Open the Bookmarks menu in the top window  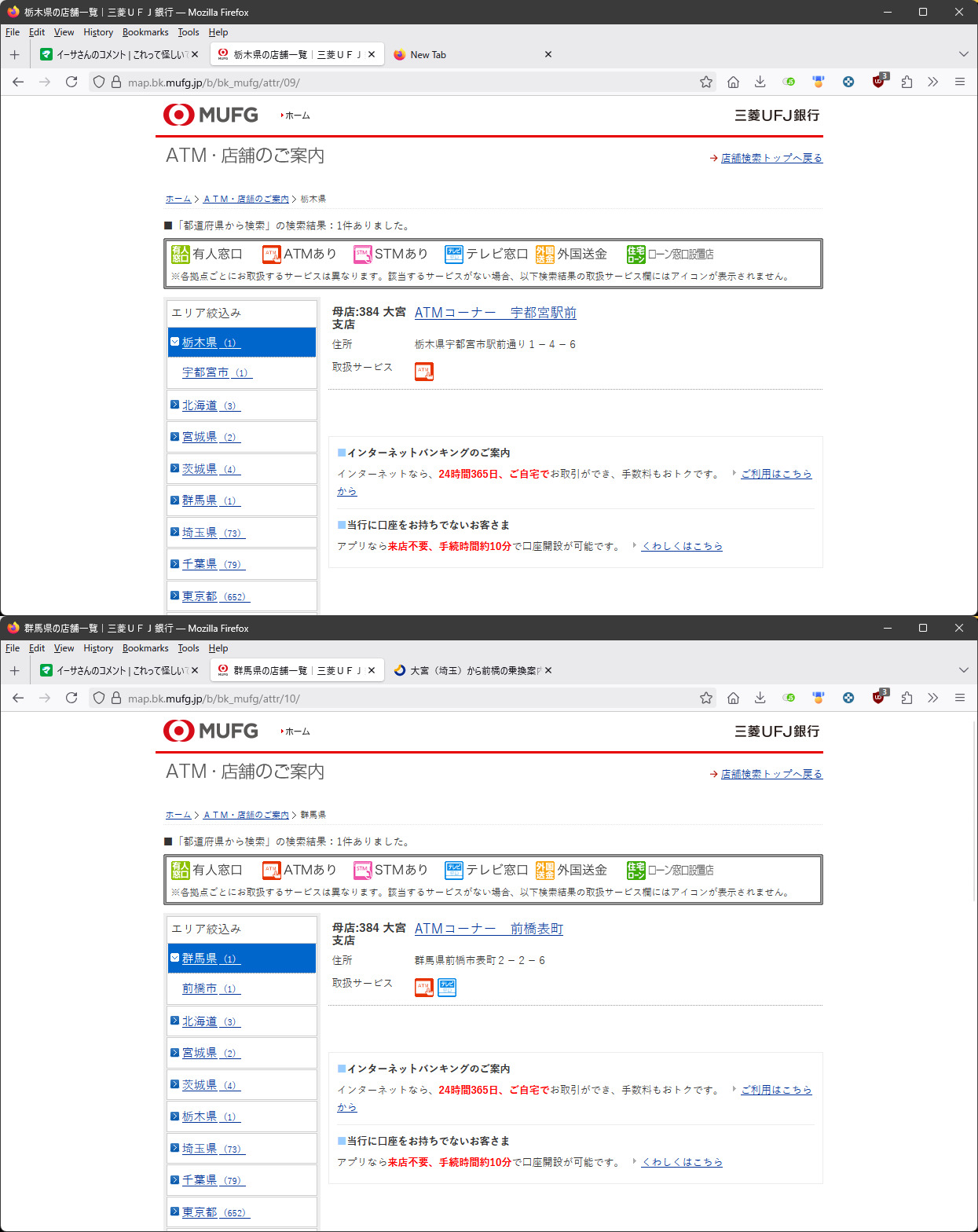[x=145, y=32]
